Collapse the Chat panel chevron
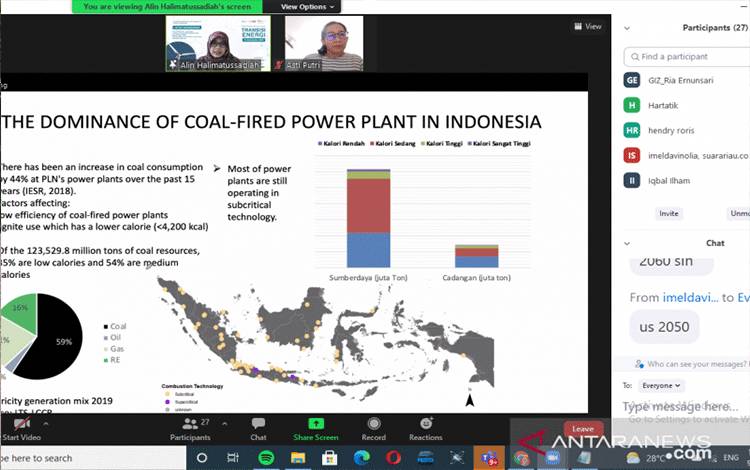This screenshot has width=750, height=470. 627,243
